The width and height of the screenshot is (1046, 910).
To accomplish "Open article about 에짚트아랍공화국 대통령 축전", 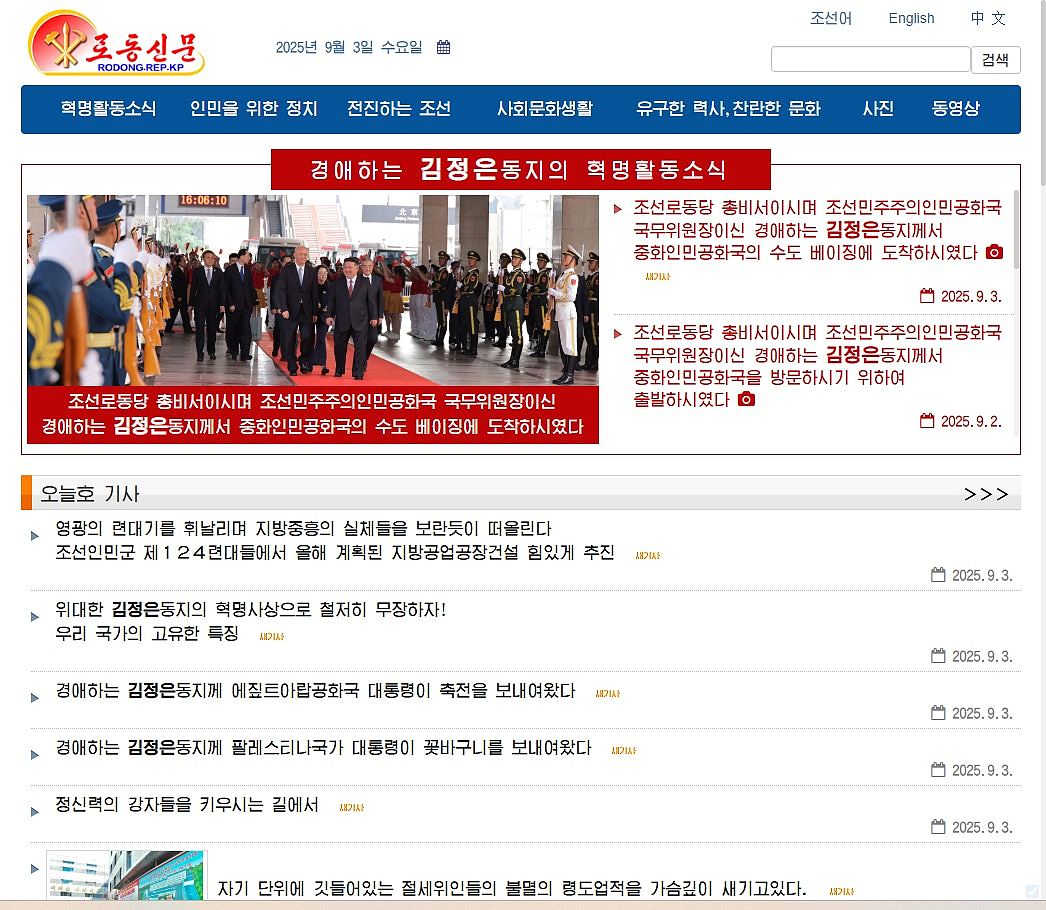I will pos(315,691).
